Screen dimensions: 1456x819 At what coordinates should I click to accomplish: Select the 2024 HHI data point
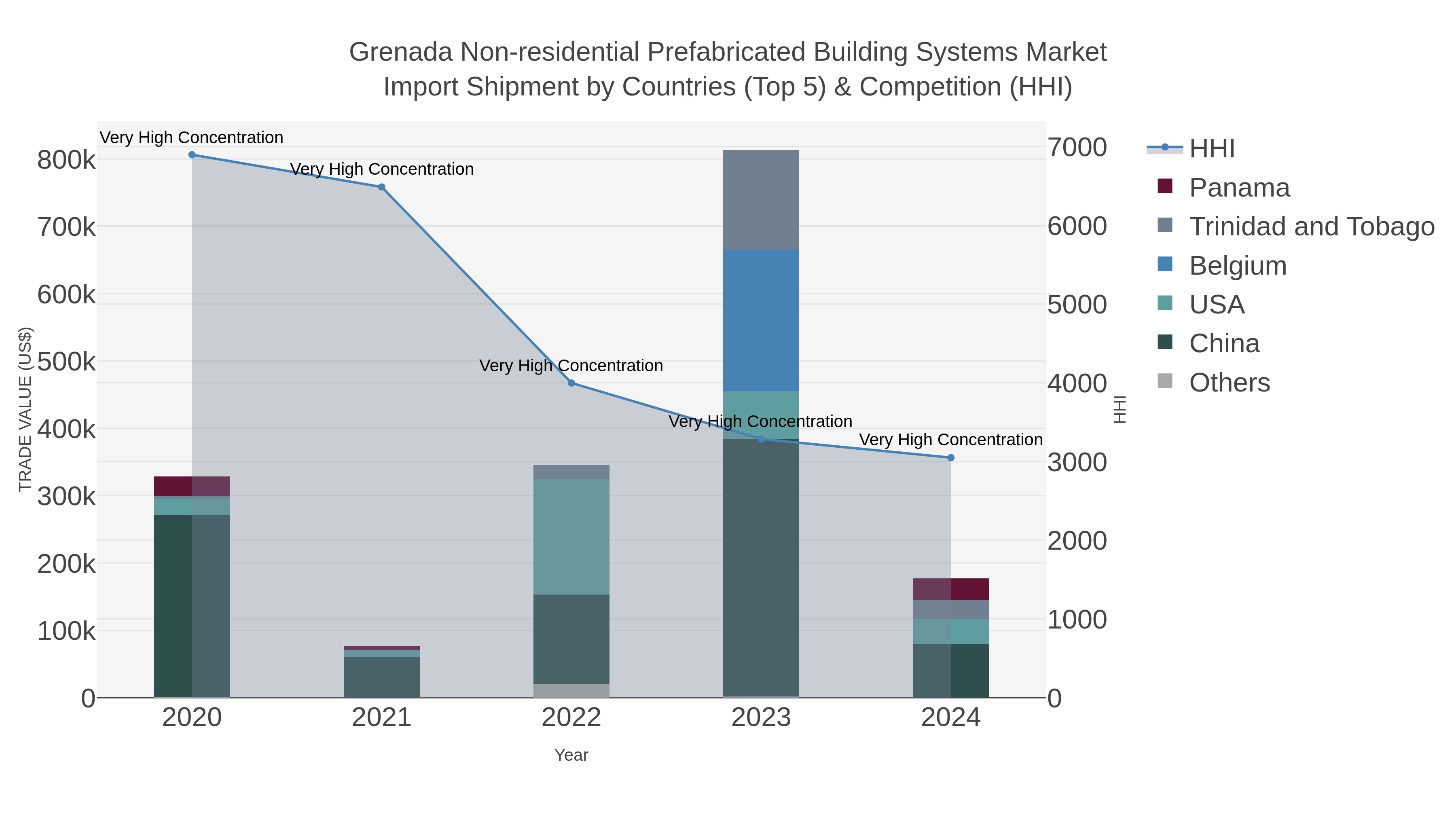(x=951, y=458)
